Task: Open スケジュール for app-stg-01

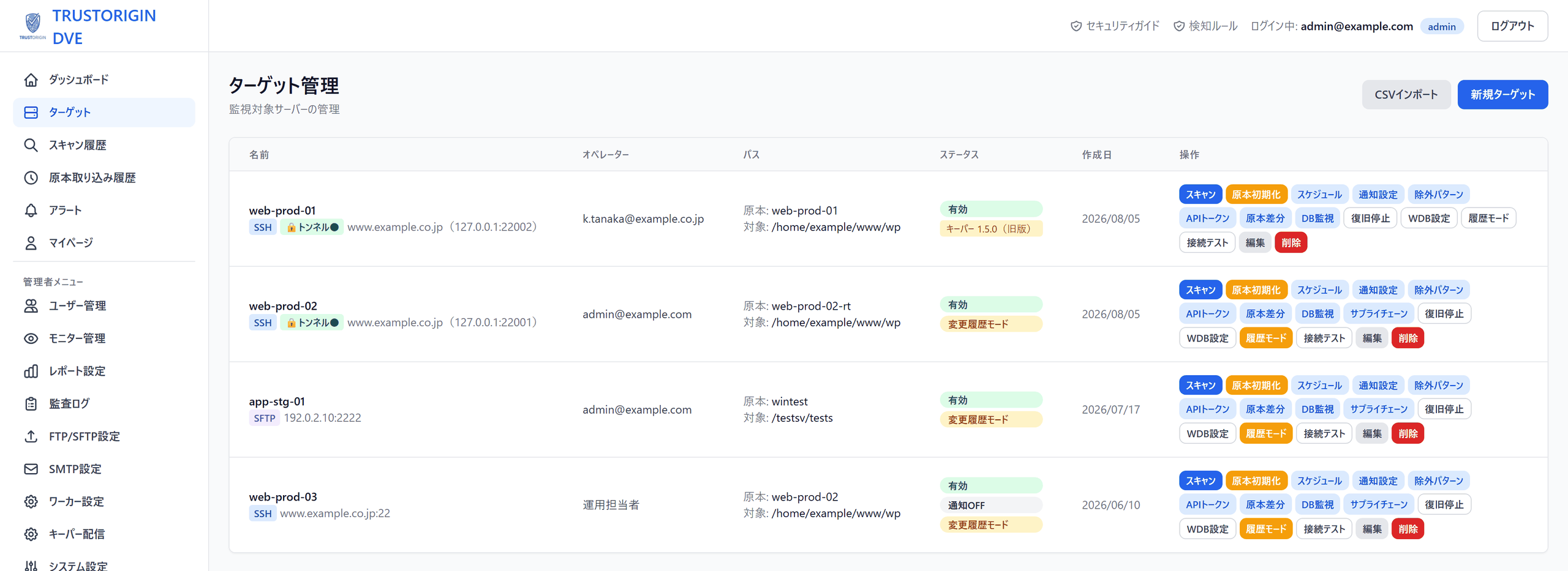Action: (x=1319, y=386)
